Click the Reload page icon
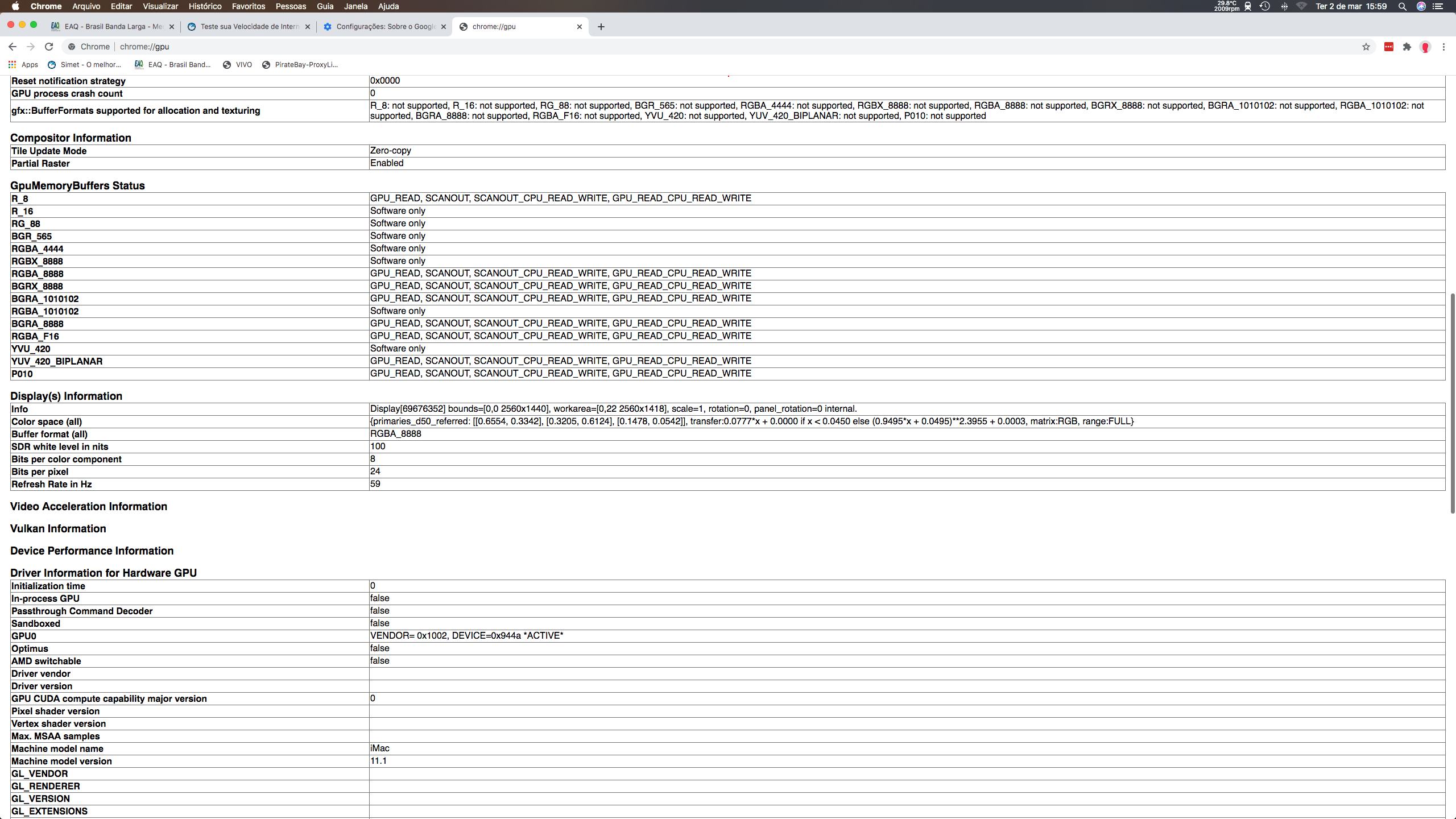Viewport: 1456px width, 819px height. click(x=48, y=46)
